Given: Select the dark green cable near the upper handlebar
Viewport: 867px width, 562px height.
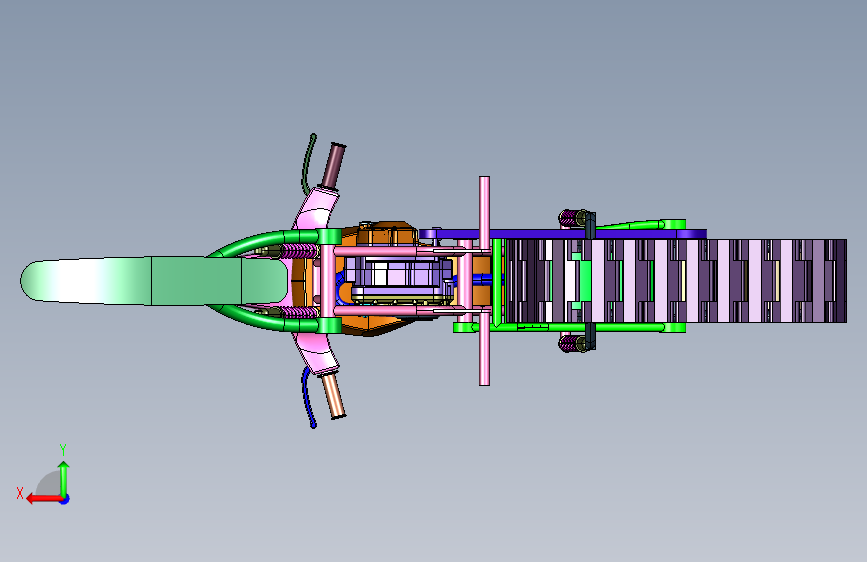Looking at the screenshot, I should click(309, 164).
